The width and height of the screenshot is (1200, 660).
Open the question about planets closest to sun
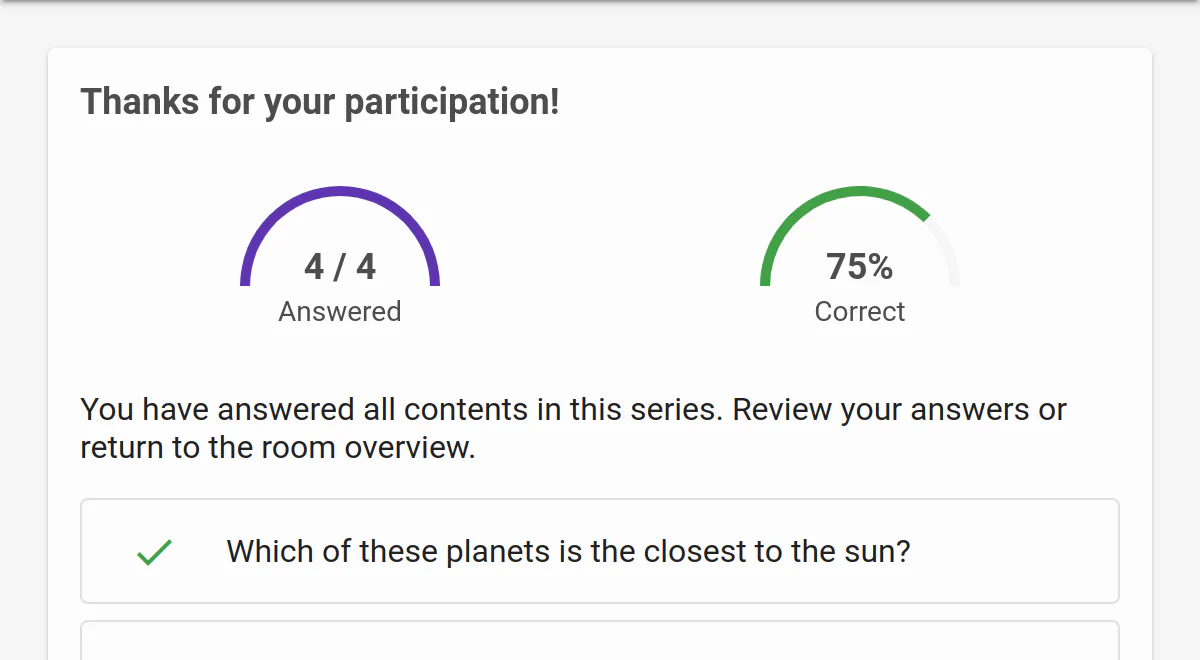(x=600, y=551)
